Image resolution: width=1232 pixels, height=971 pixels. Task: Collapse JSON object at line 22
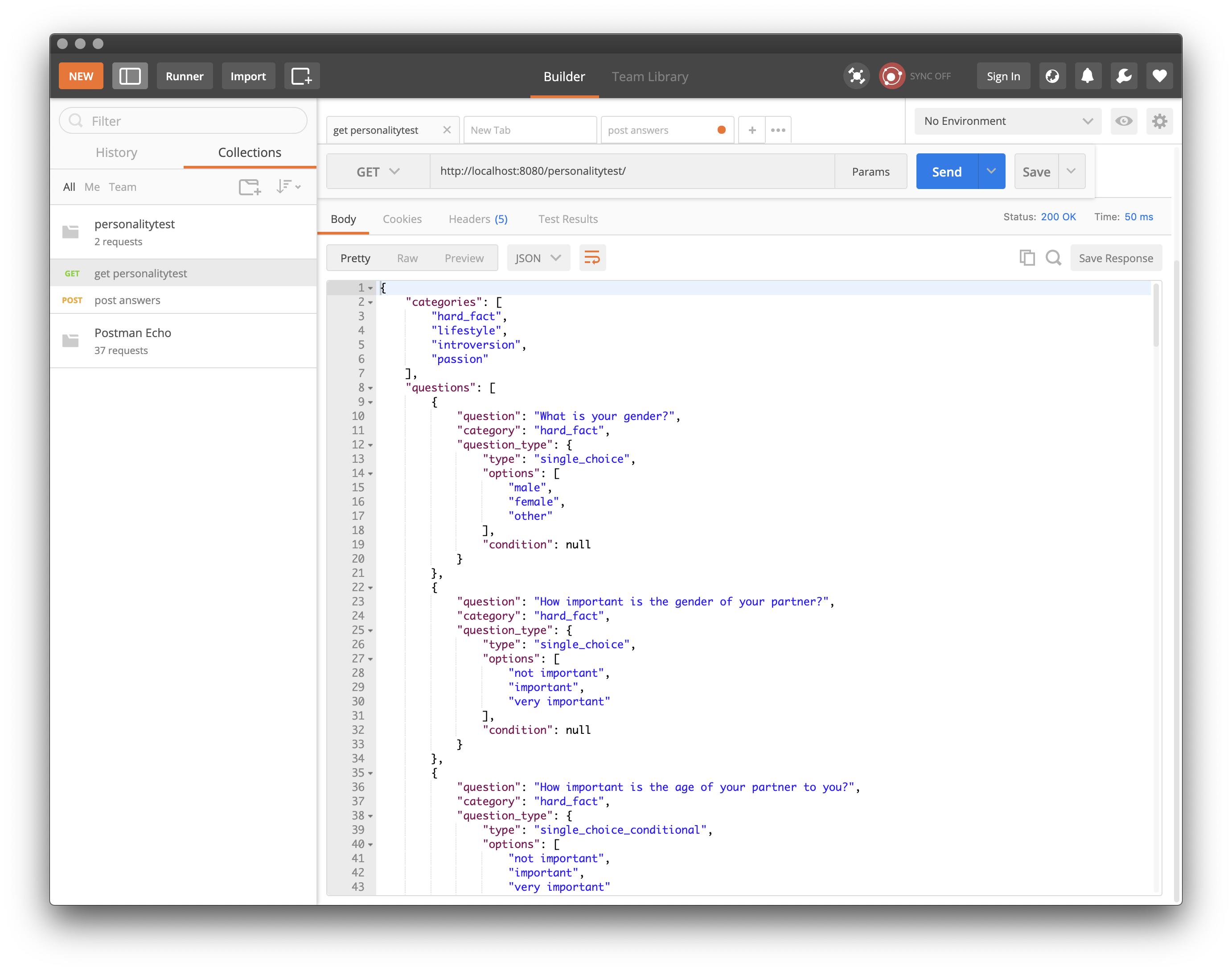pyautogui.click(x=370, y=588)
